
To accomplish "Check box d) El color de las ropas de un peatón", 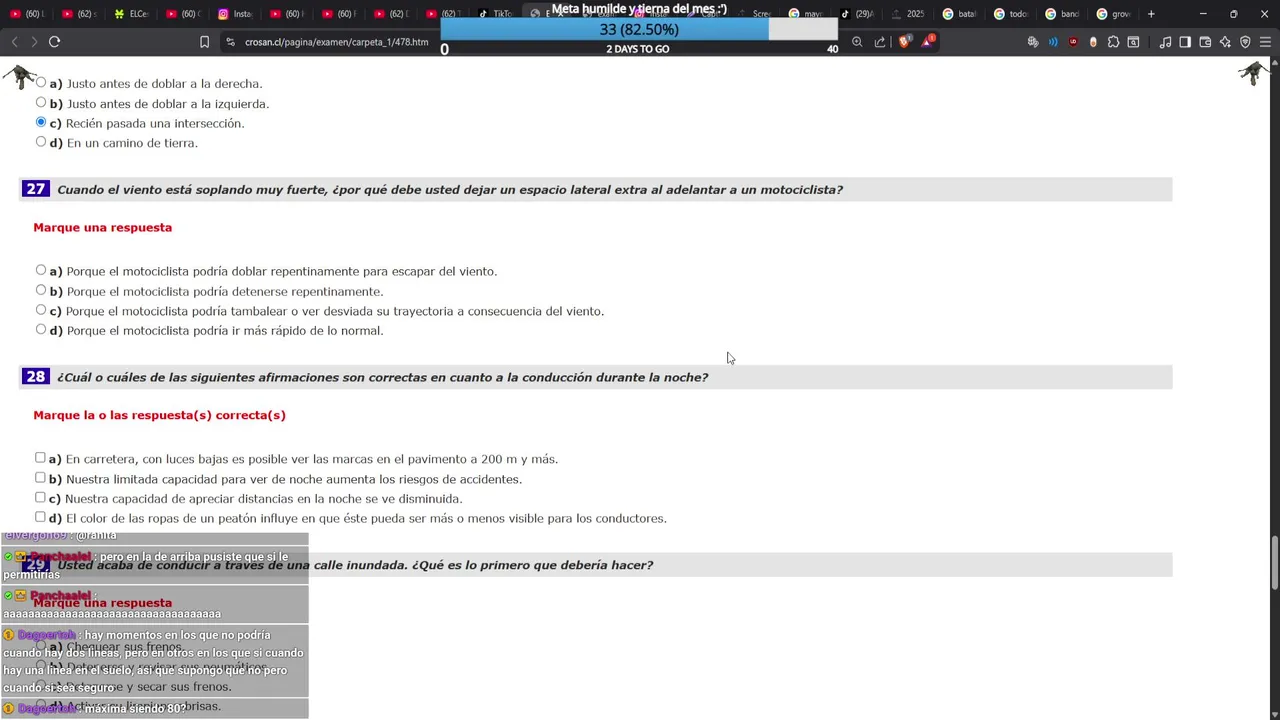I will pos(40,517).
